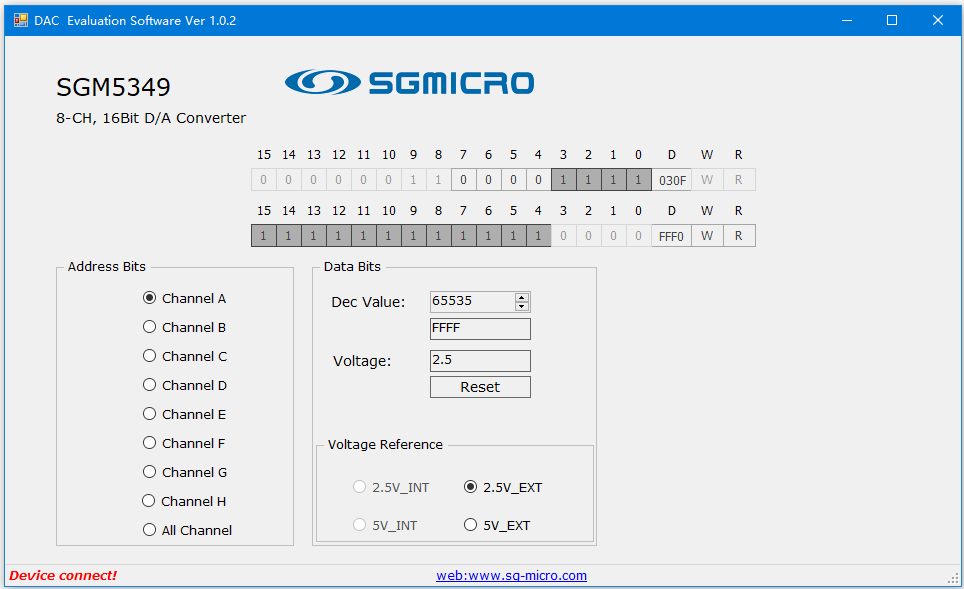Select the Channel A radio button
Screen dimensions: 964x589
(x=184, y=298)
